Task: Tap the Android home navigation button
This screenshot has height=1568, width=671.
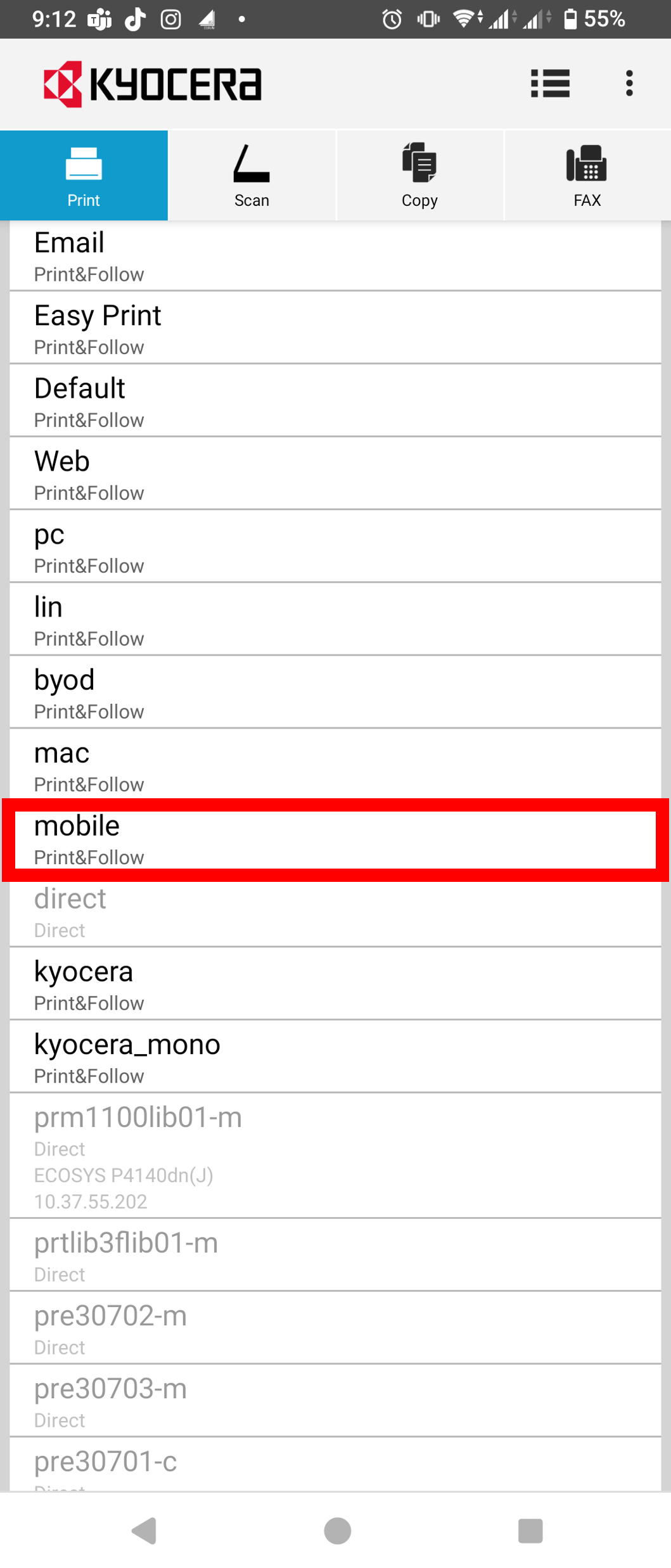Action: [x=337, y=1531]
